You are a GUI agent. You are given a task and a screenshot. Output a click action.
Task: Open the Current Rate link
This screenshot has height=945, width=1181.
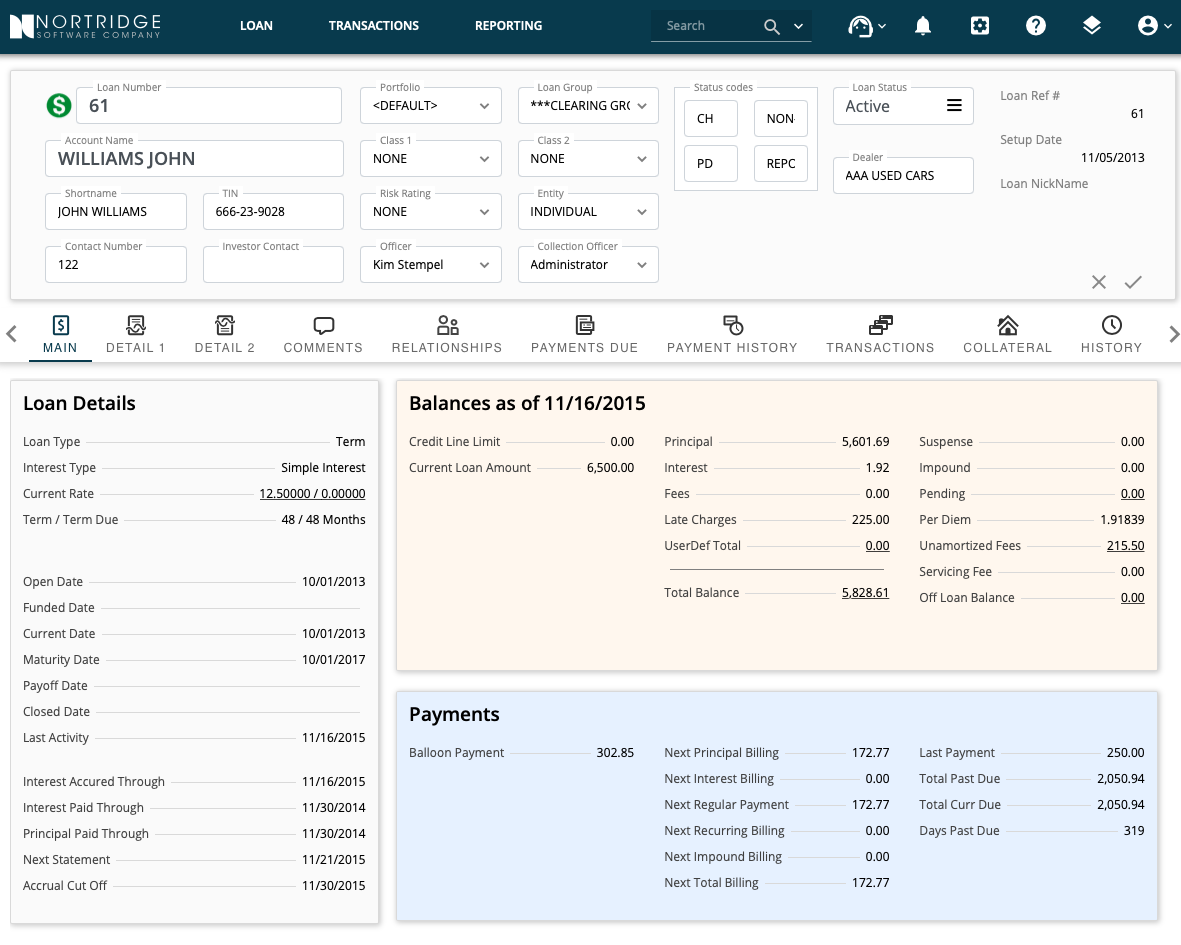tap(313, 493)
